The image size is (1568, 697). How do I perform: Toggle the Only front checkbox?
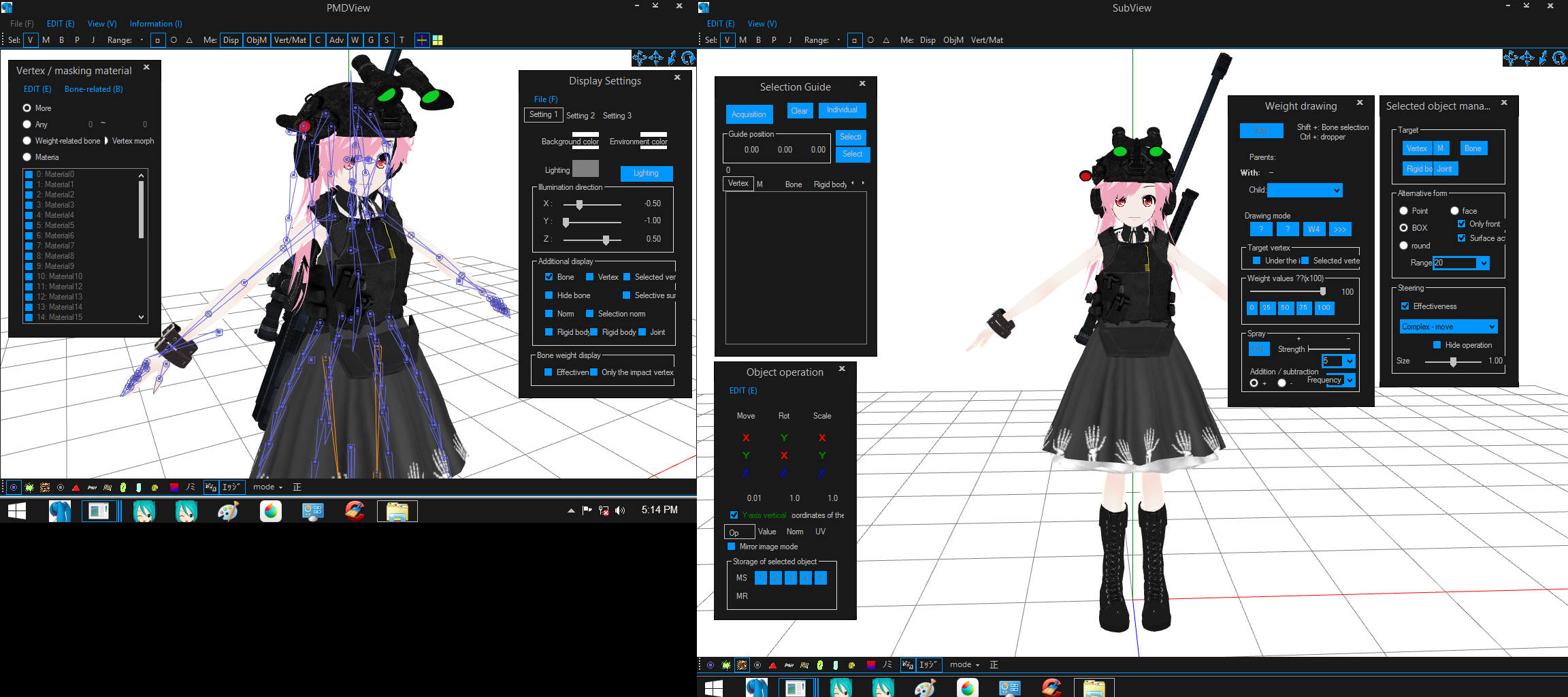pos(1461,224)
